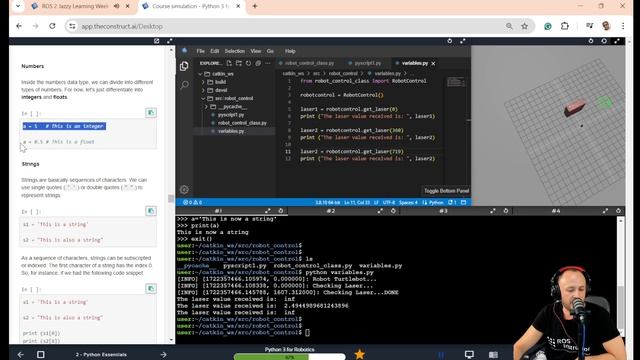The image size is (640, 360).
Task: Maximize terminal #4 panel
Action: click(605, 211)
